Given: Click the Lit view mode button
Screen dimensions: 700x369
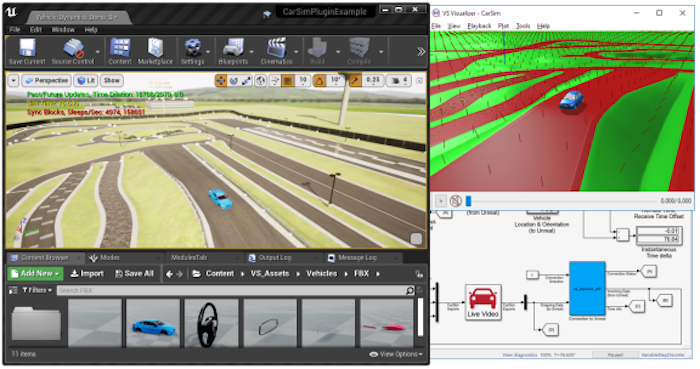Looking at the screenshot, I should pyautogui.click(x=86, y=81).
